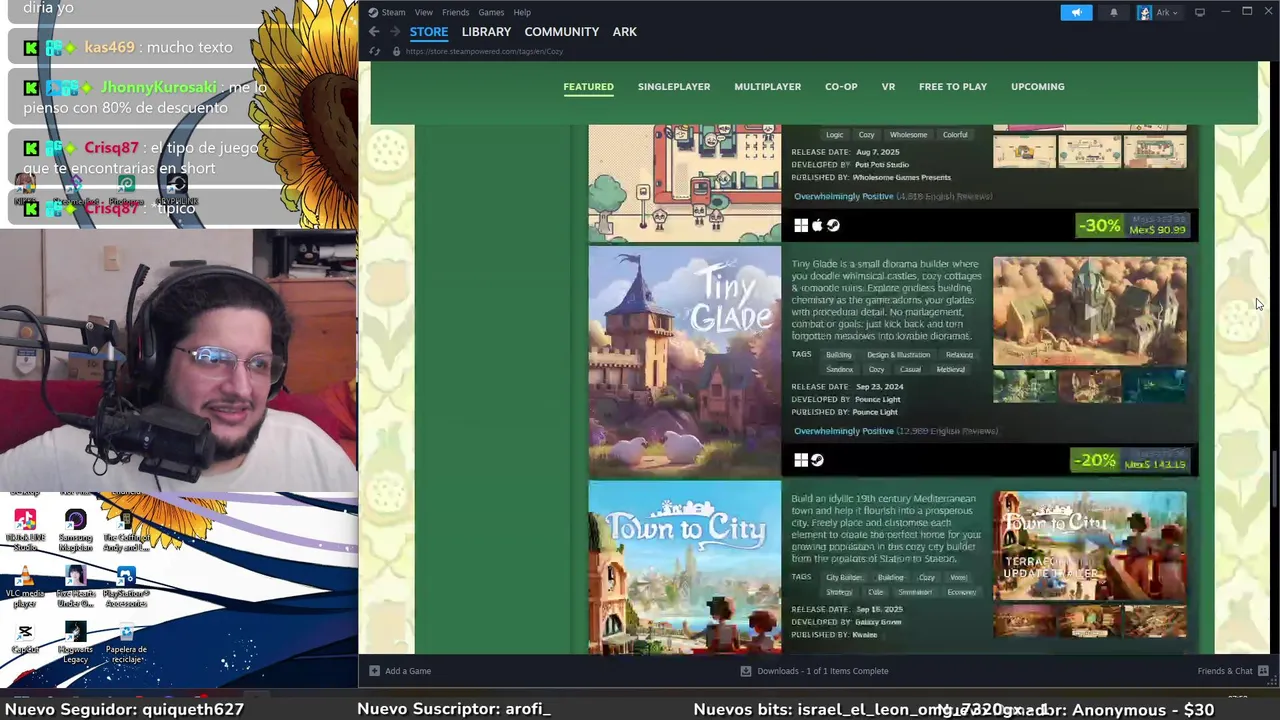Viewport: 1280px width, 720px height.
Task: Click the Building tag on Tiny Glade
Action: 838,355
